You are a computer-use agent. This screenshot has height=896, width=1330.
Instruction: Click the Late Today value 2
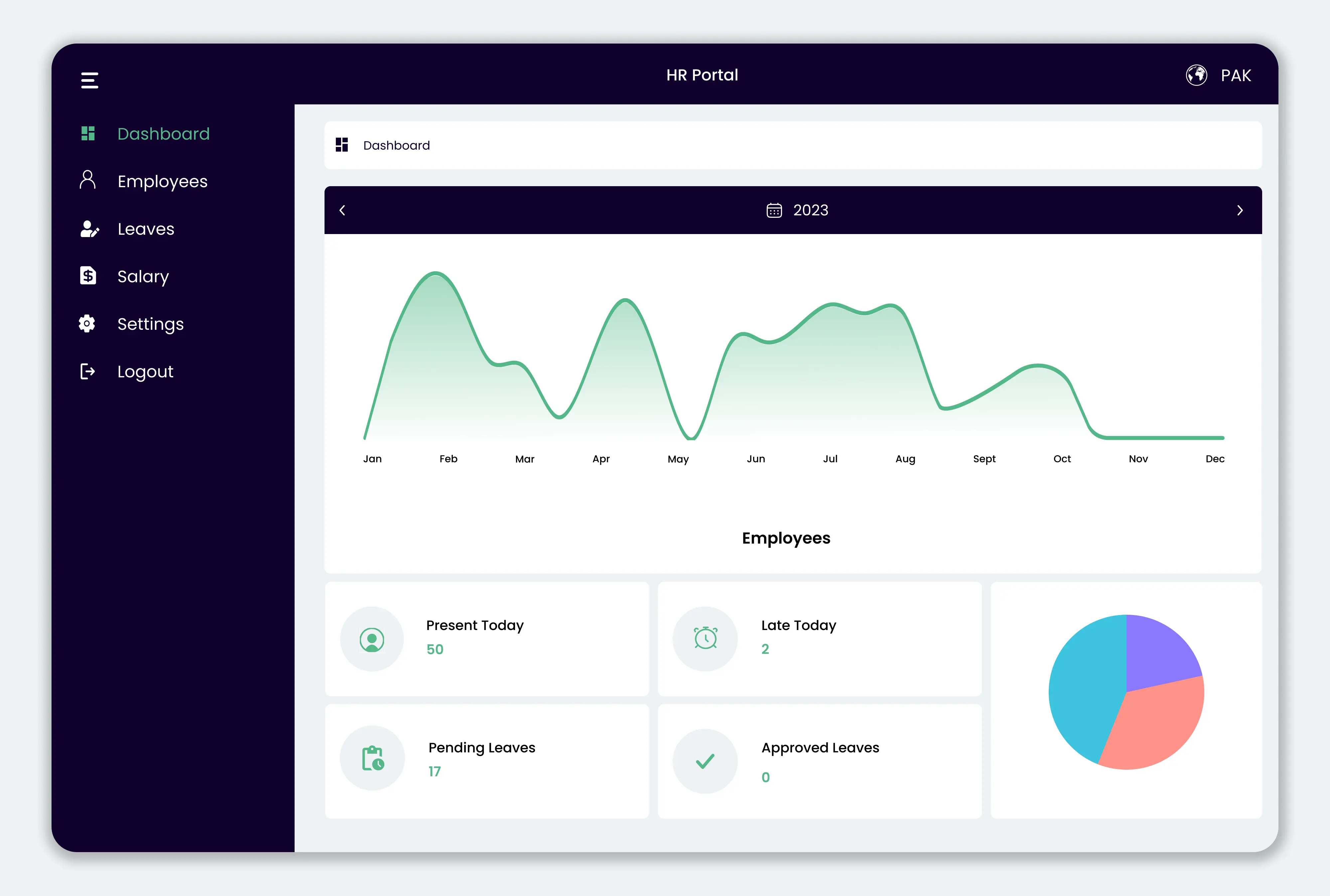[x=765, y=649]
